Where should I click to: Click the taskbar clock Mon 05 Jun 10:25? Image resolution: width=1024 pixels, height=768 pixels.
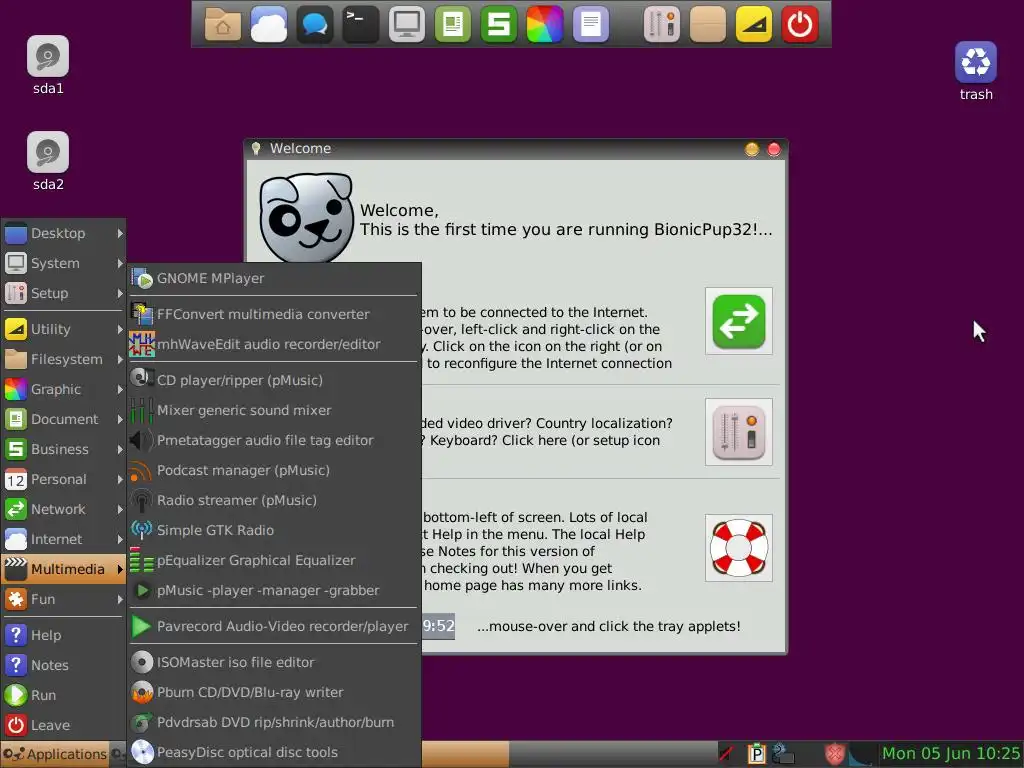click(x=951, y=754)
